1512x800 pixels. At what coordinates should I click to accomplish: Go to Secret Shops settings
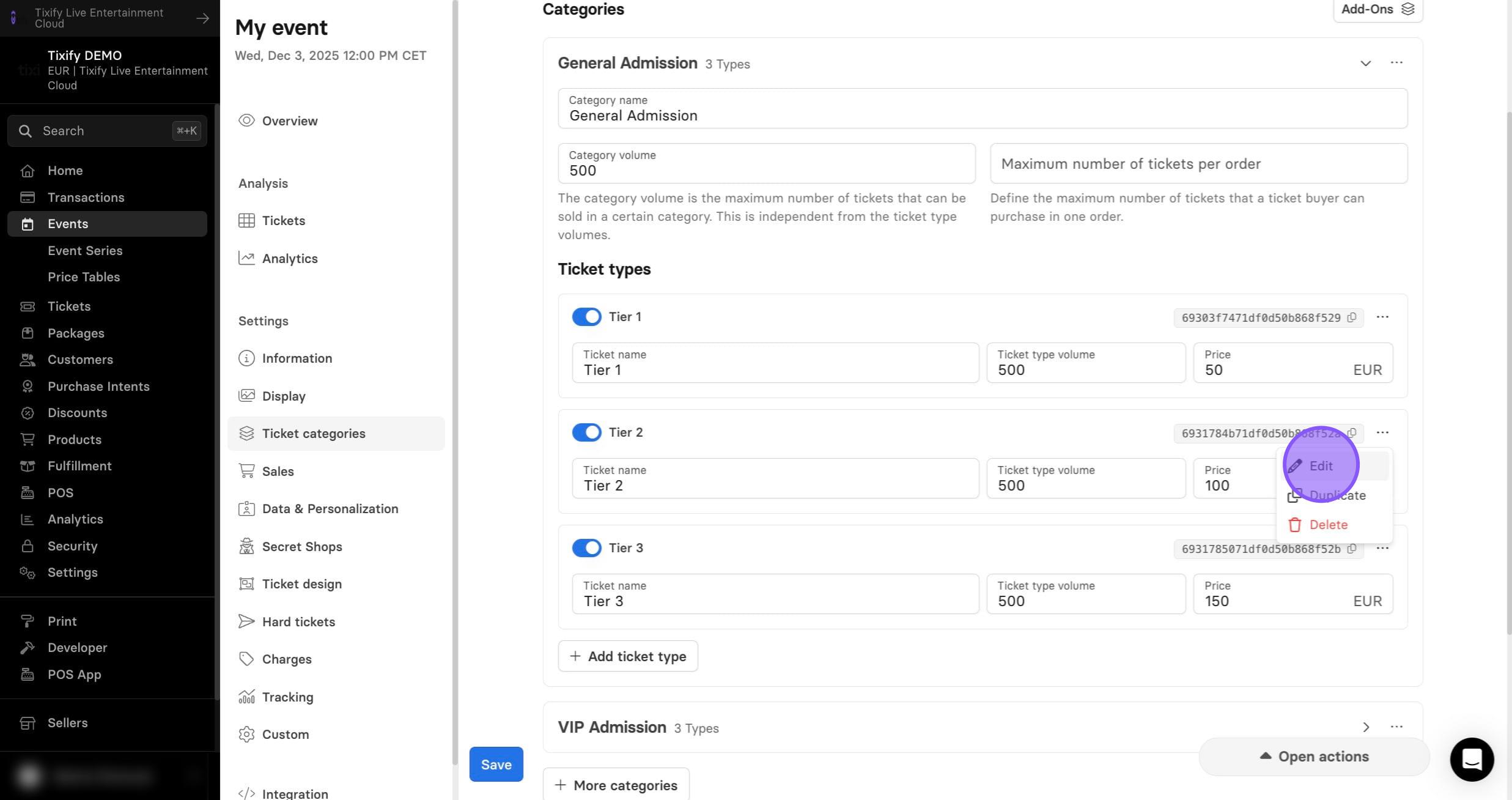point(336,546)
